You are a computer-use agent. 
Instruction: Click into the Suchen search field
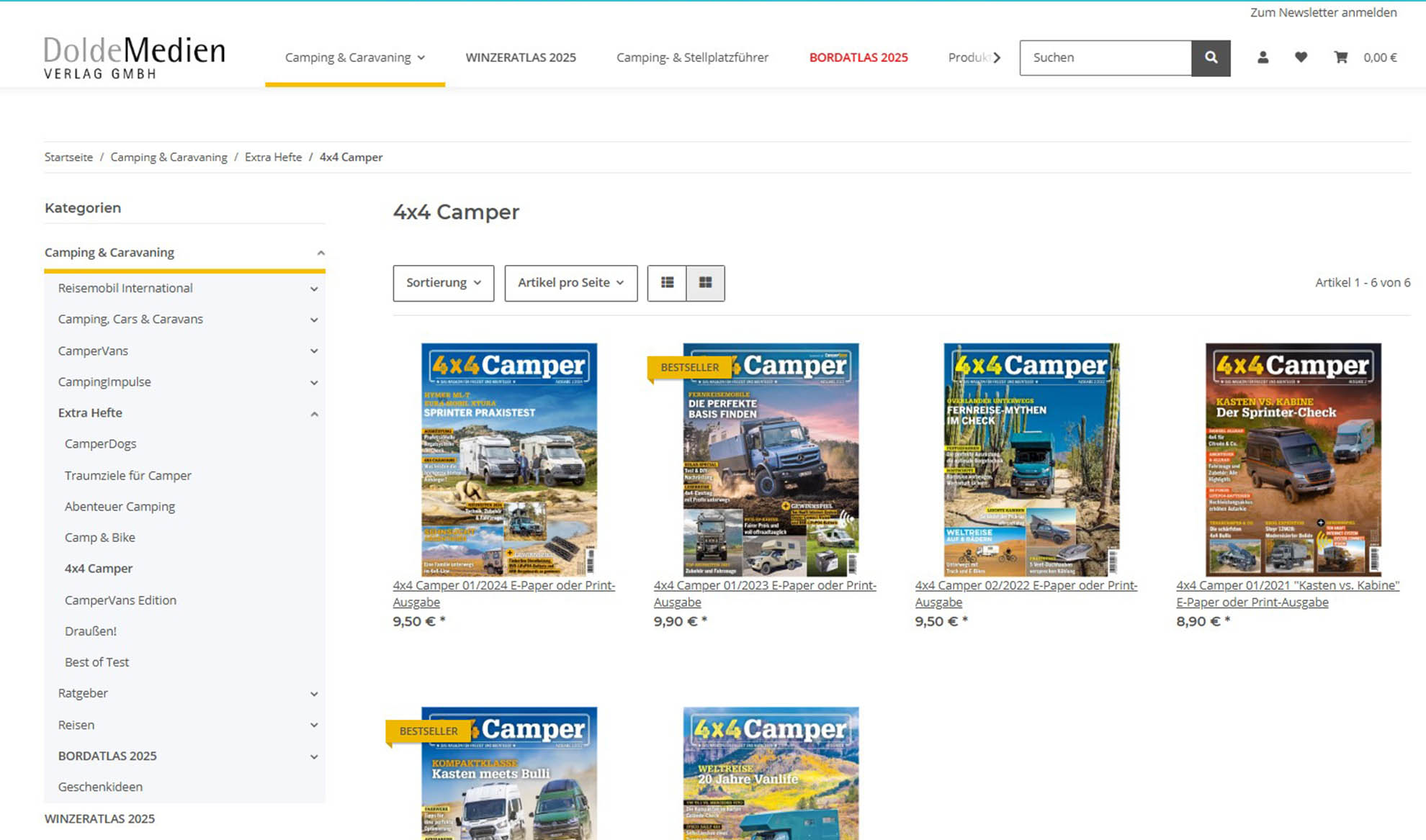pyautogui.click(x=1105, y=58)
